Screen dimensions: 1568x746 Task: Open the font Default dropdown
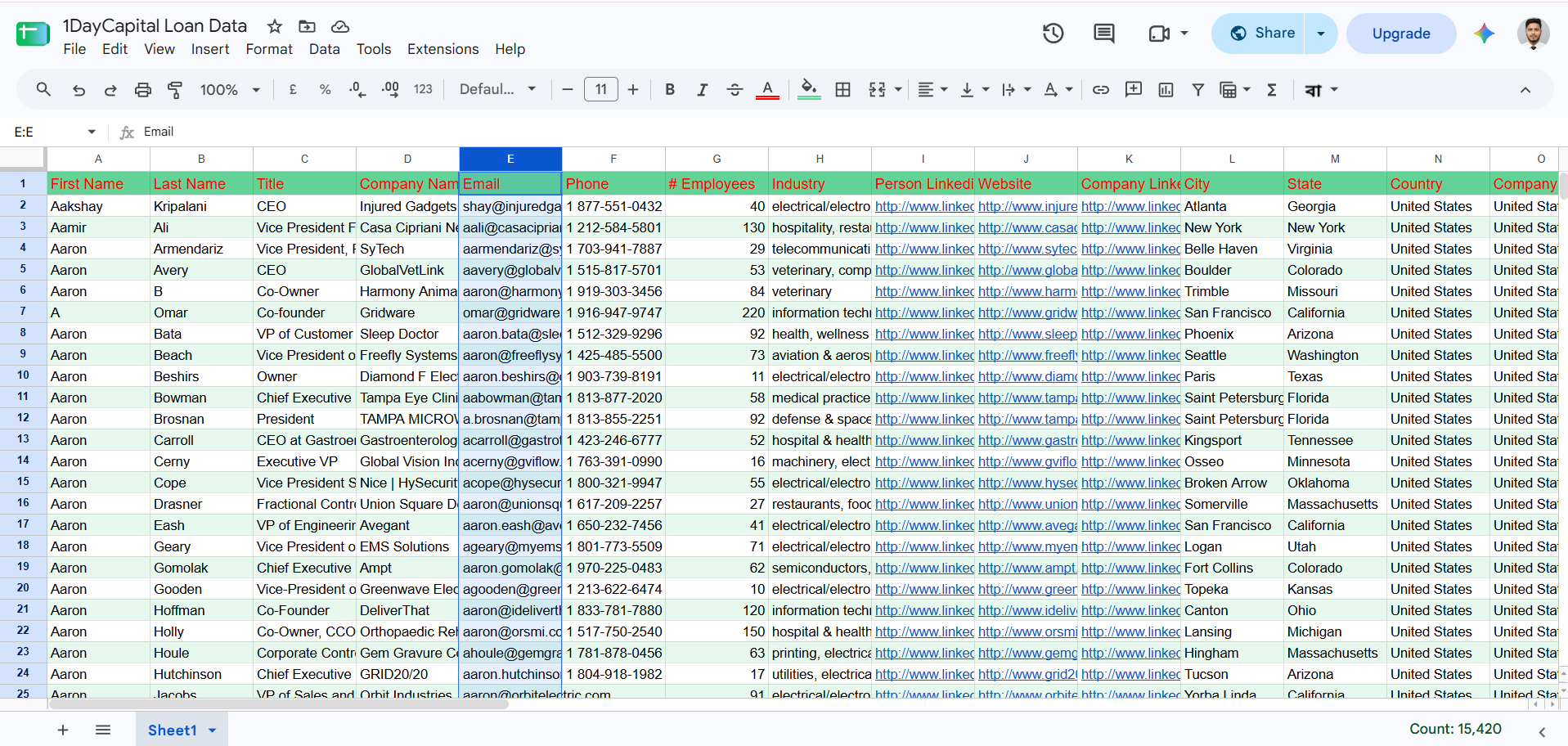coord(497,90)
